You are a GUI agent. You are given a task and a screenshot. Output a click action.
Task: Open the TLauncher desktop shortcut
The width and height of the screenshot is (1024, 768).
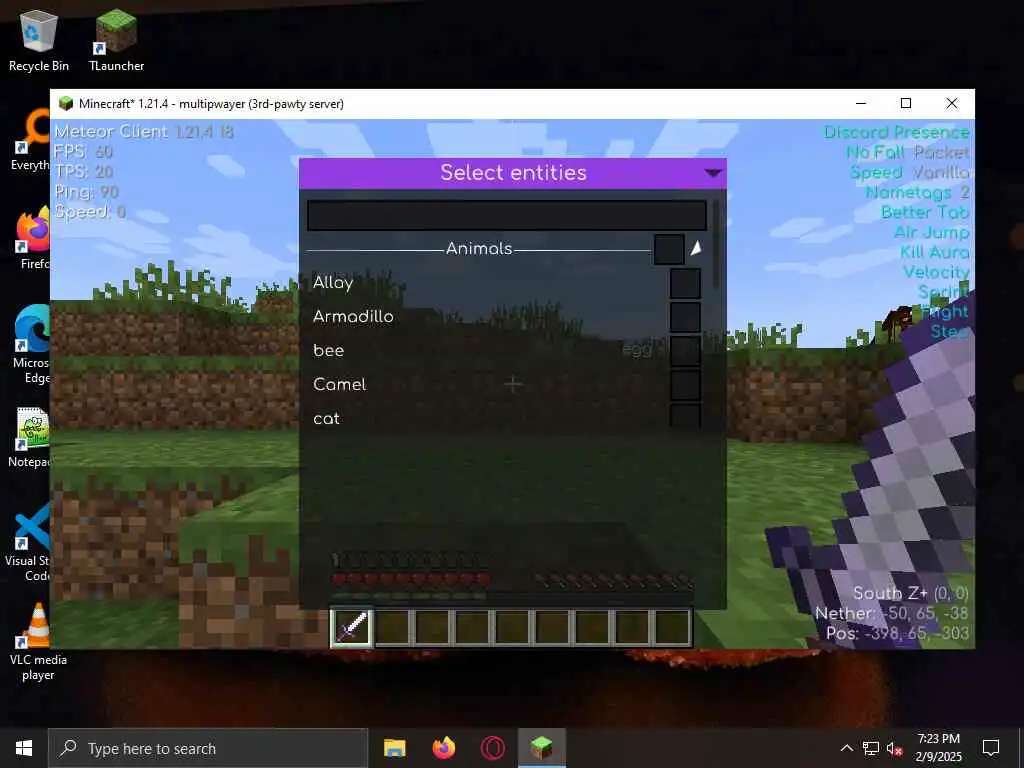click(x=116, y=40)
